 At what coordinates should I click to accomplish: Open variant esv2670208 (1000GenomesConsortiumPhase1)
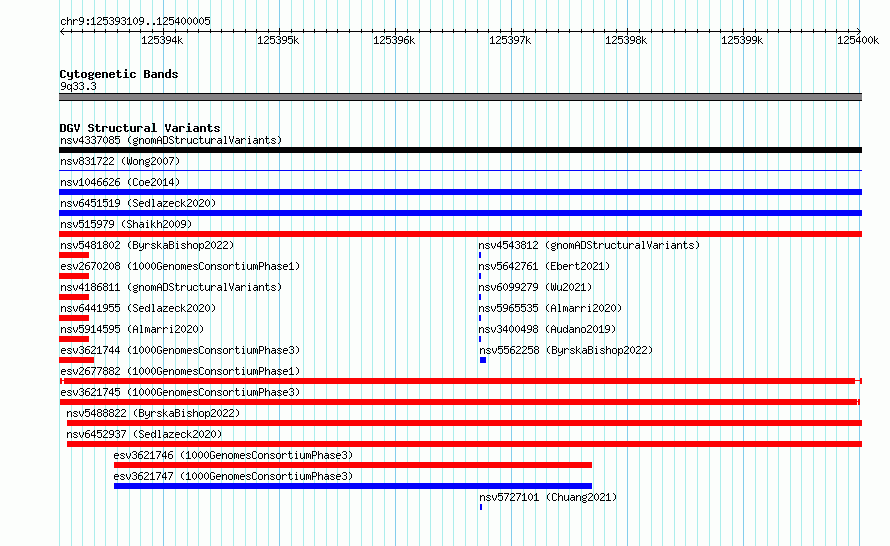click(x=180, y=266)
